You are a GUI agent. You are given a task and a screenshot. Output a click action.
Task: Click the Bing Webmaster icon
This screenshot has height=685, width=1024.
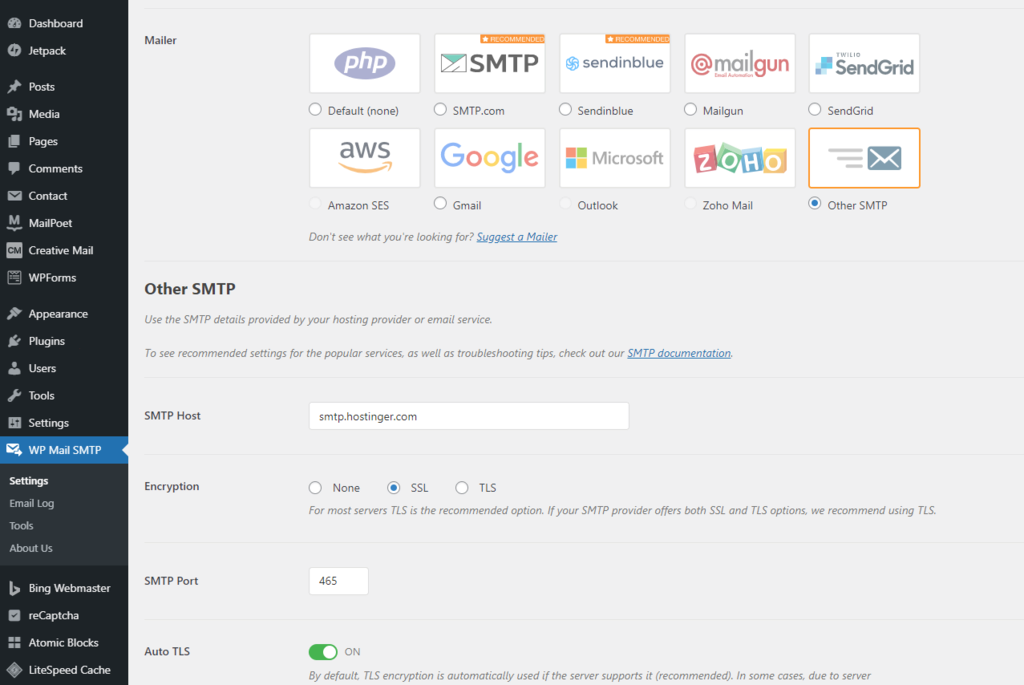pos(14,588)
